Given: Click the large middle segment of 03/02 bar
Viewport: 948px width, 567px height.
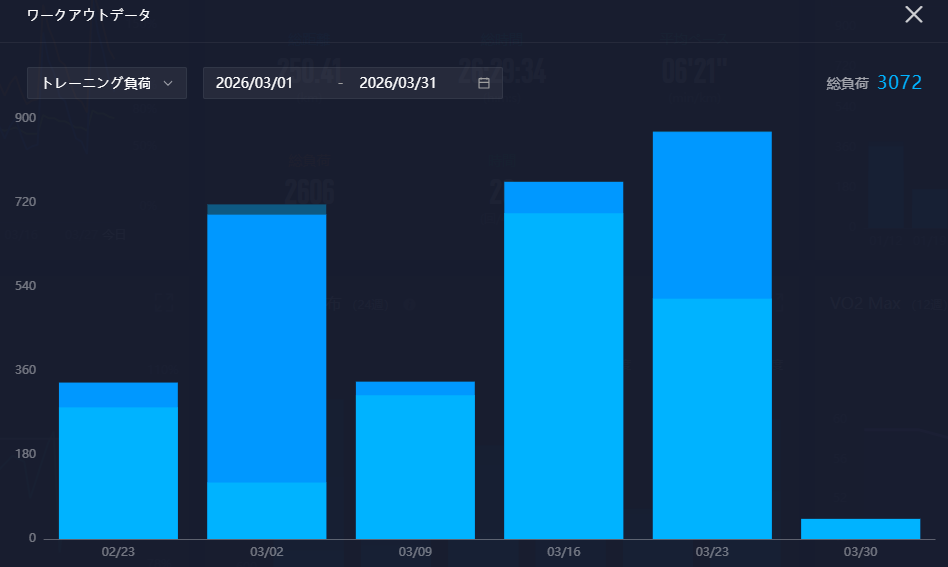Looking at the screenshot, I should [266, 348].
